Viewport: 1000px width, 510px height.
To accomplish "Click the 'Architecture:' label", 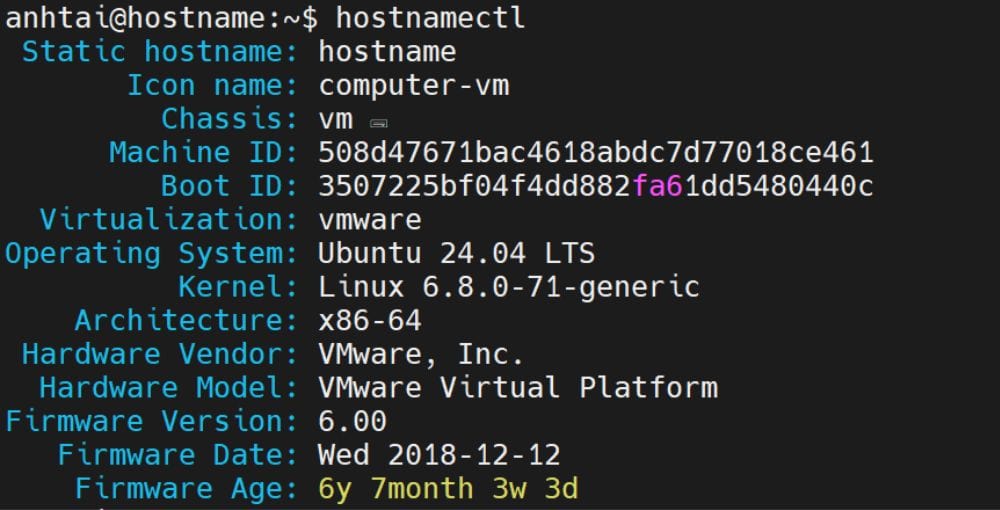I will click(x=187, y=320).
